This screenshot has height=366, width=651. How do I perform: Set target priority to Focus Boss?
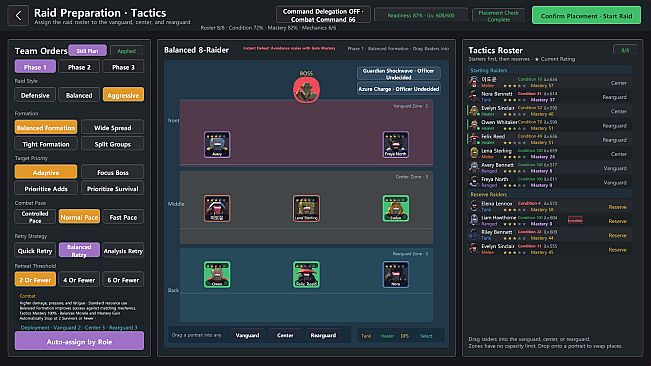(x=113, y=172)
